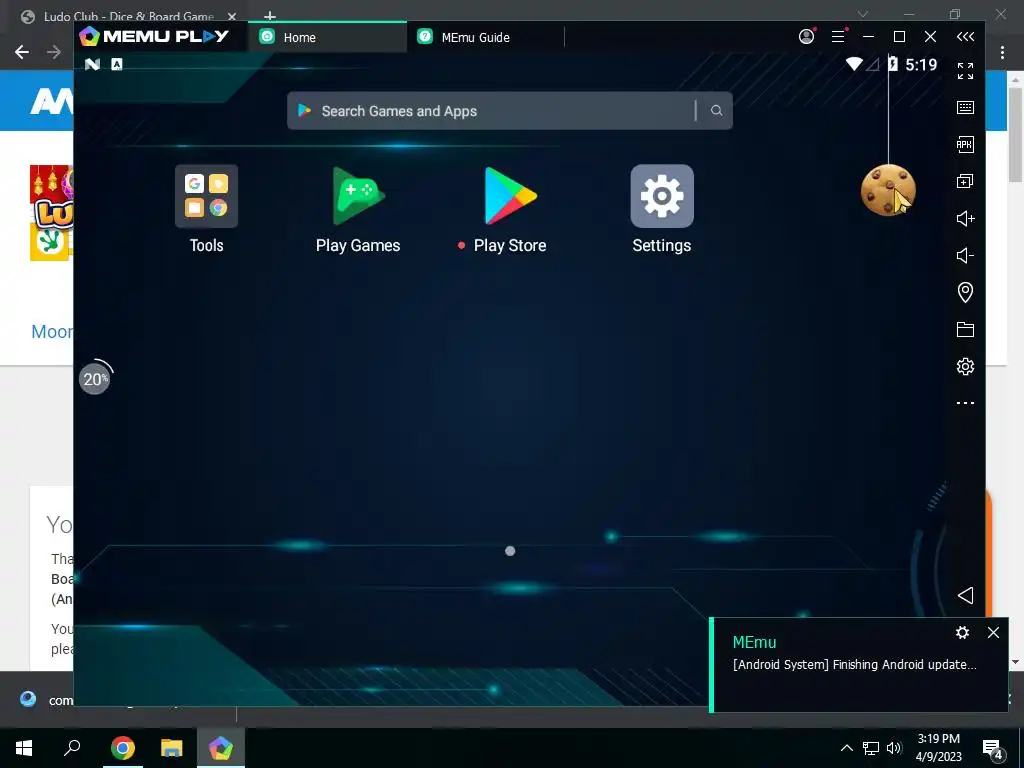1024x768 pixels.
Task: Click the 20% progress indicator
Action: coord(95,379)
